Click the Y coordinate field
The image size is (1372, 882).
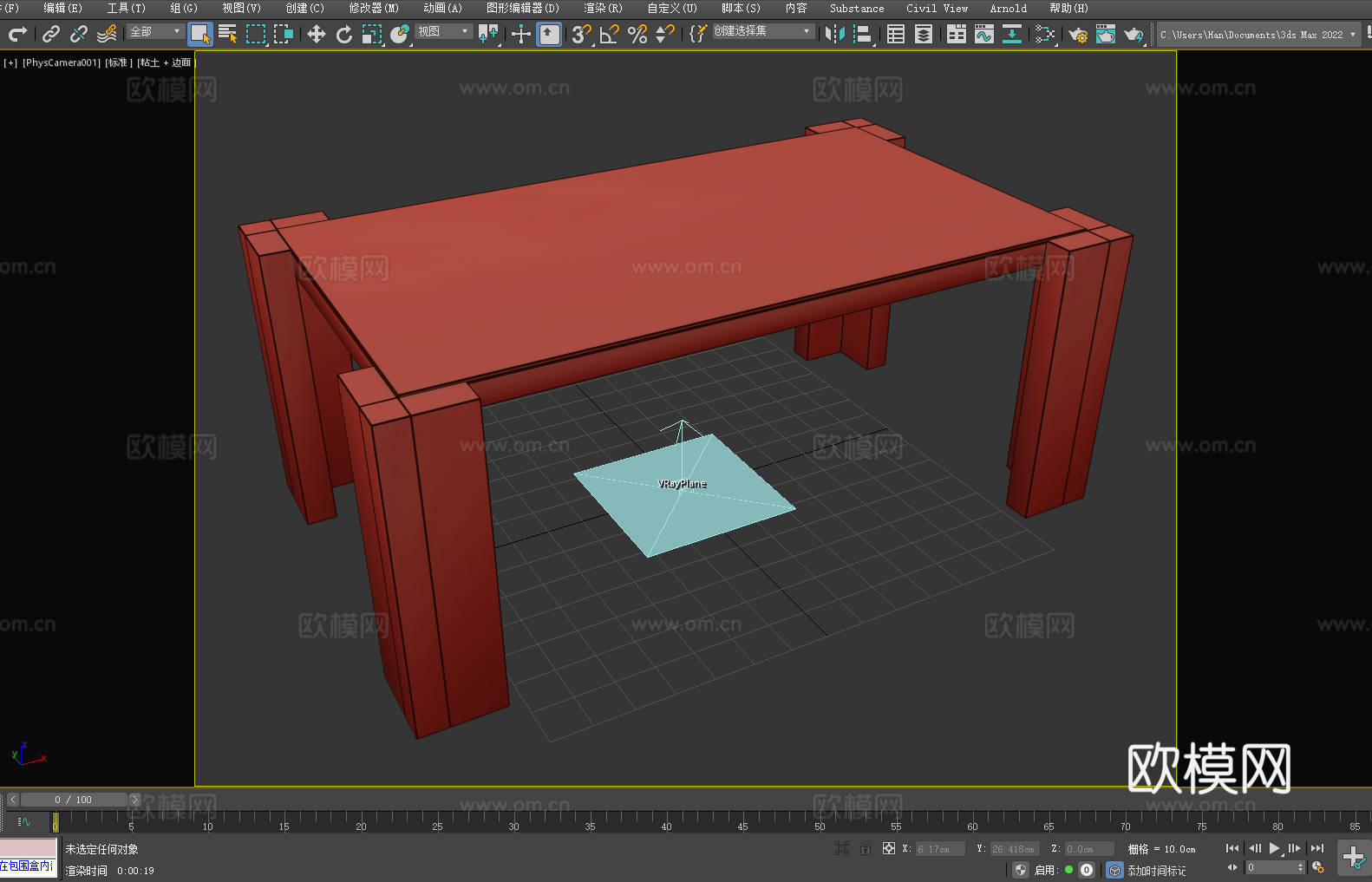(x=1014, y=849)
